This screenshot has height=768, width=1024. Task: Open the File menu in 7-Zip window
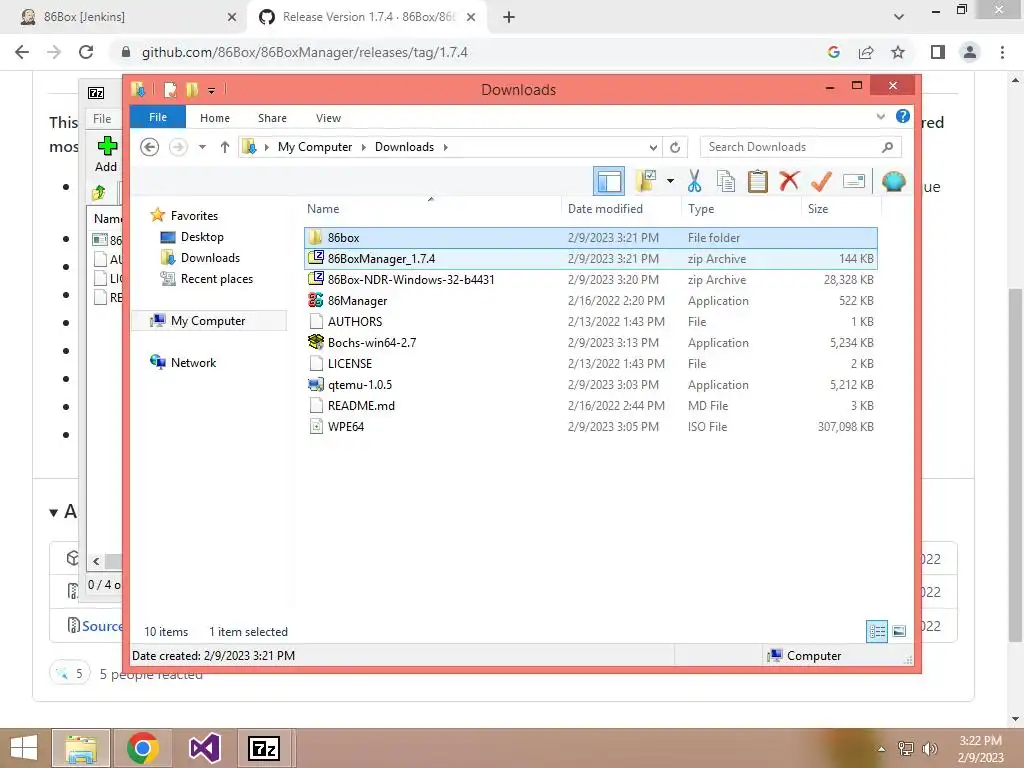point(102,118)
